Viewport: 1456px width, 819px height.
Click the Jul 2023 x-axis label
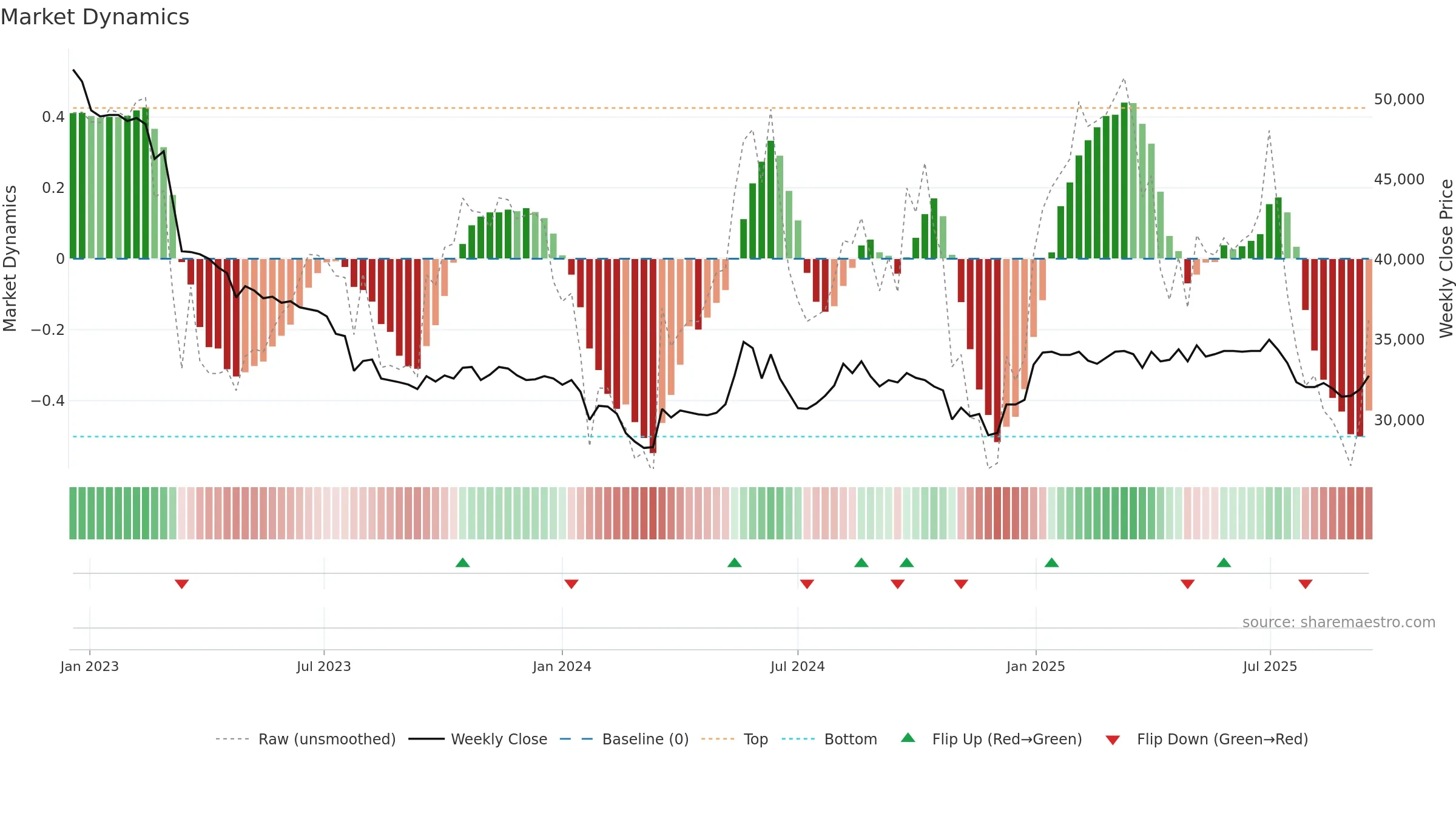(324, 666)
